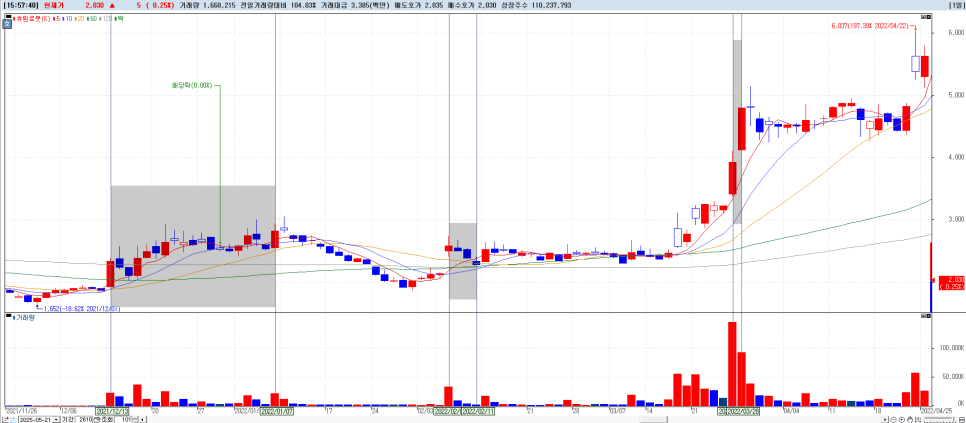Click the 매도호가 2,035 header value
This screenshot has width=966, height=423.
[418, 5]
